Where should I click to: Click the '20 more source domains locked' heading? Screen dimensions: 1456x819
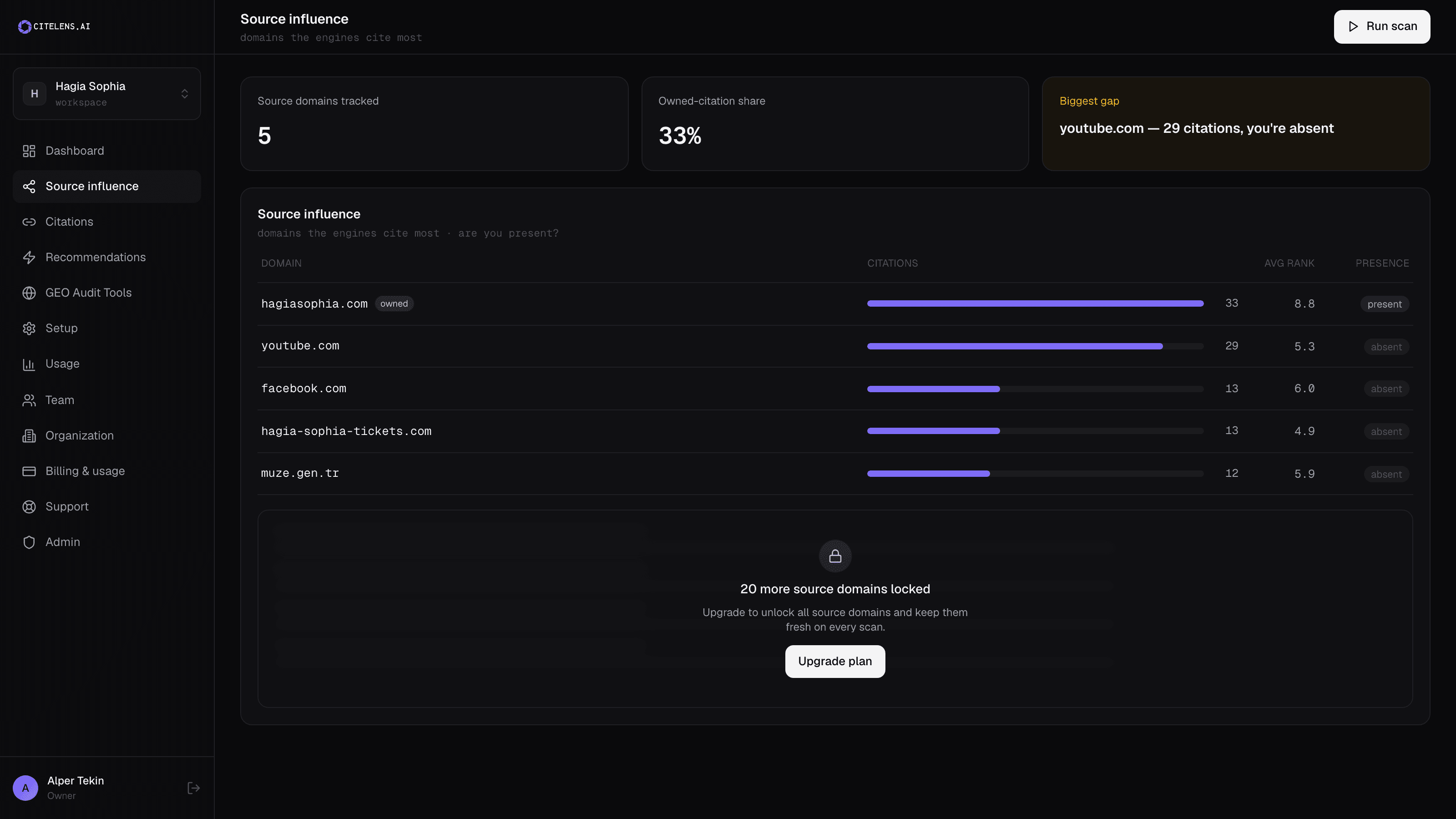point(835,589)
